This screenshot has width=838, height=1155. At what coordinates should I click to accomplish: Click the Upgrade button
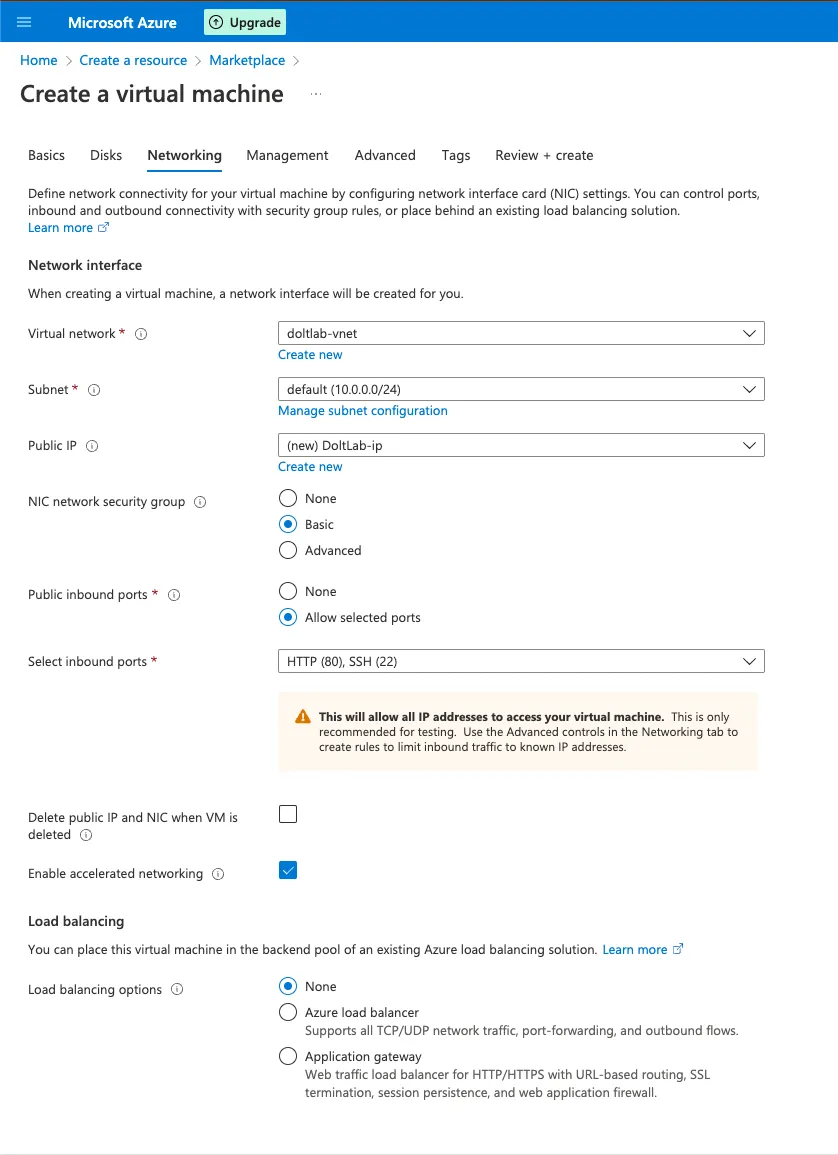[x=244, y=21]
